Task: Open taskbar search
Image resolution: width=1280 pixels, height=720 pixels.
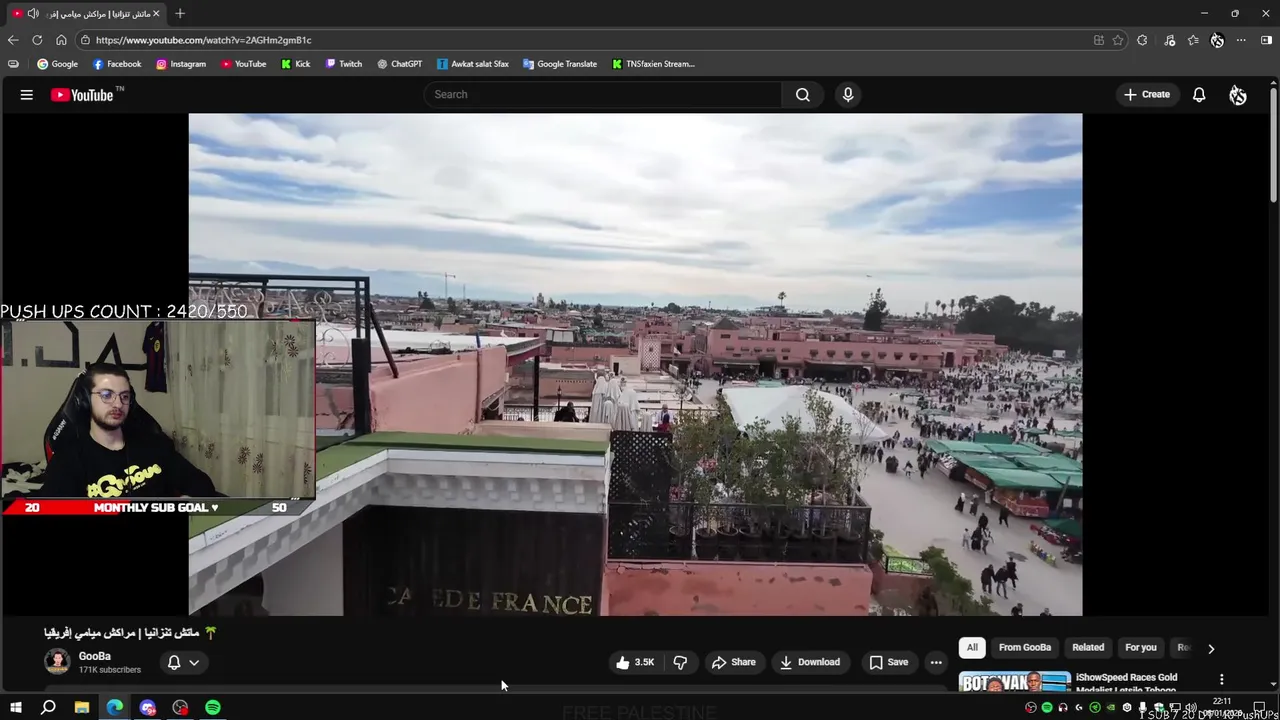Action: click(x=48, y=707)
